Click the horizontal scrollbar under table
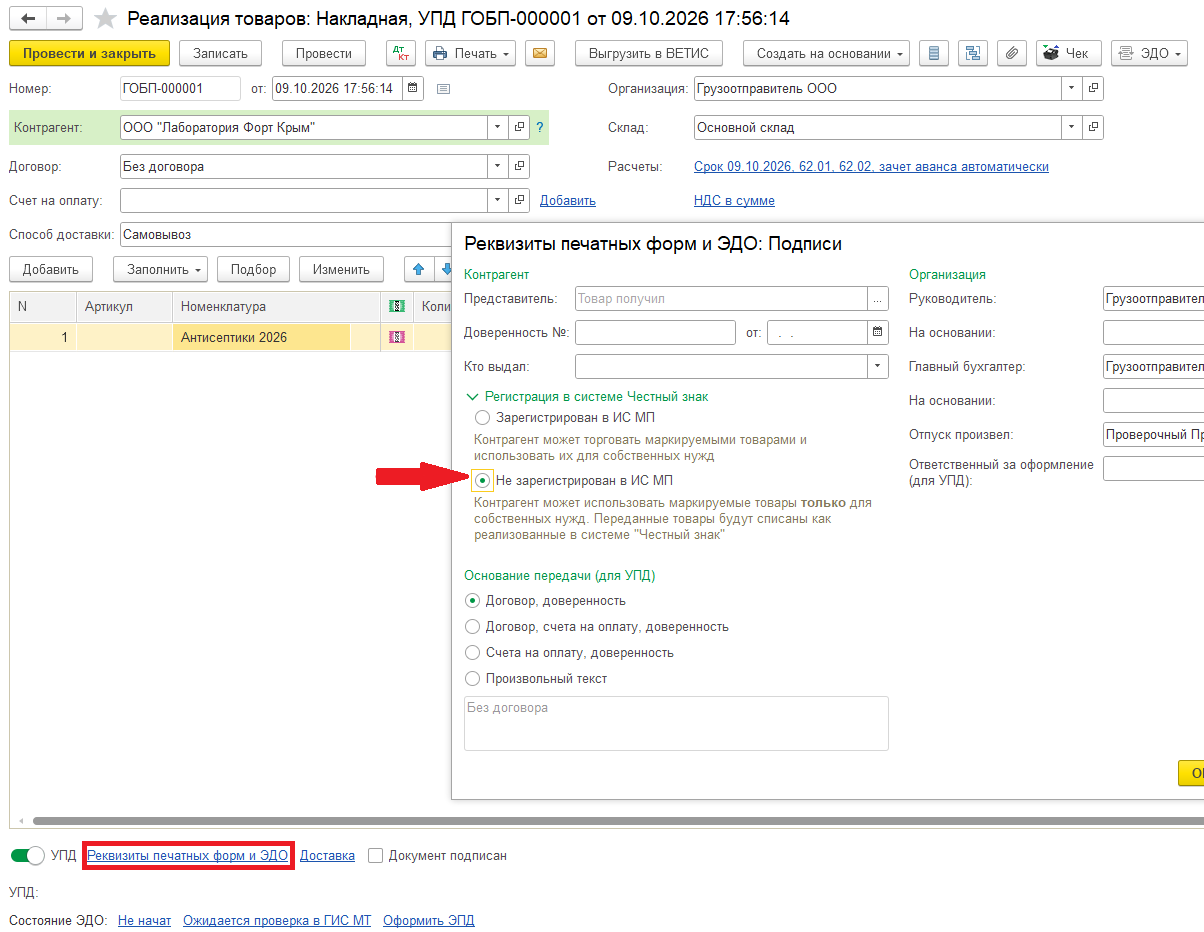 pos(620,821)
